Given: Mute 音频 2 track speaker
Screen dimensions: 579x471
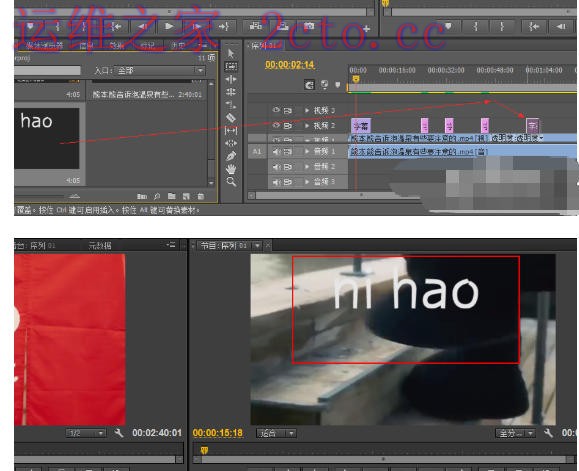Looking at the screenshot, I should pyautogui.click(x=277, y=167).
